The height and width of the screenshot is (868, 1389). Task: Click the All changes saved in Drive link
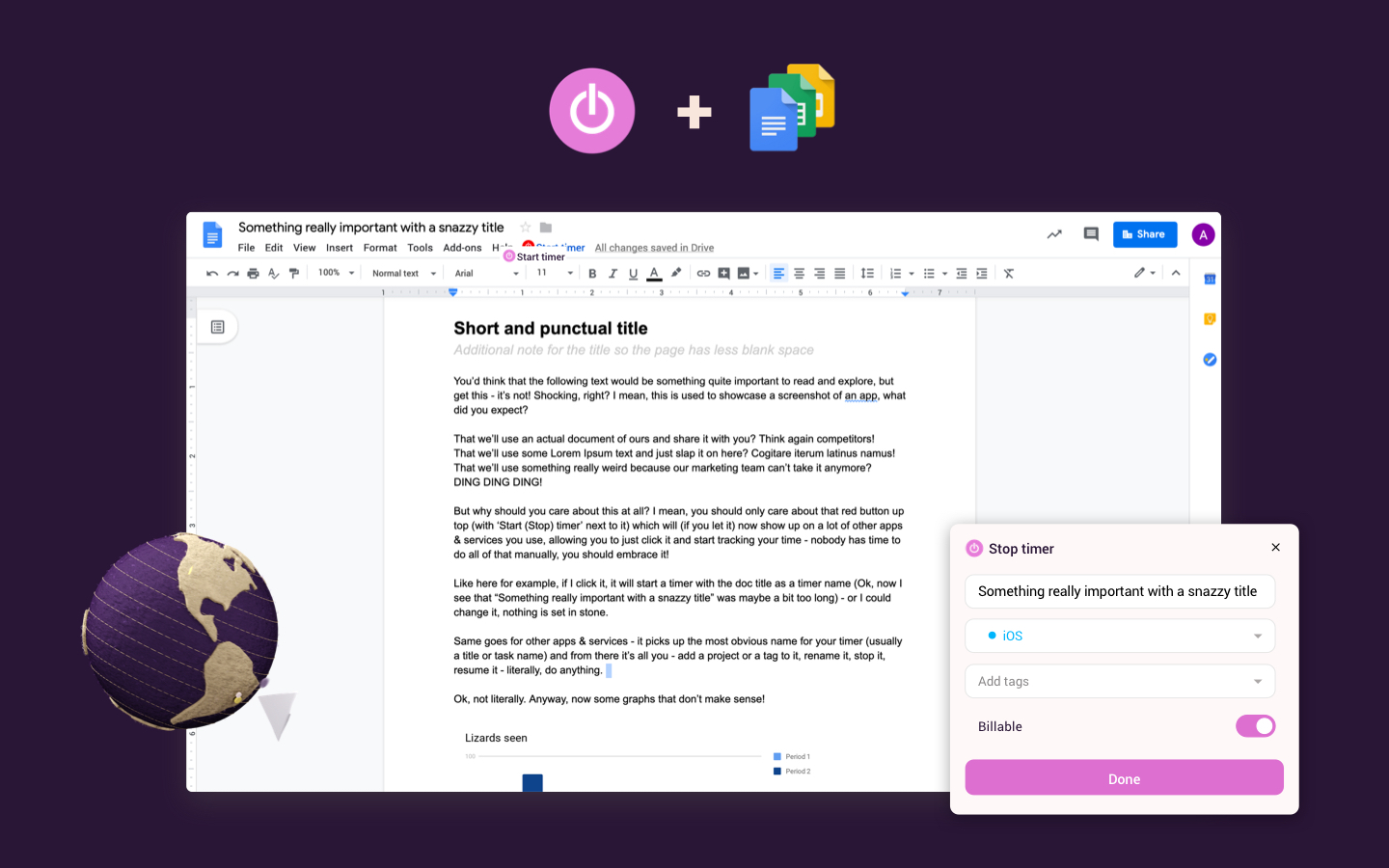pos(654,248)
